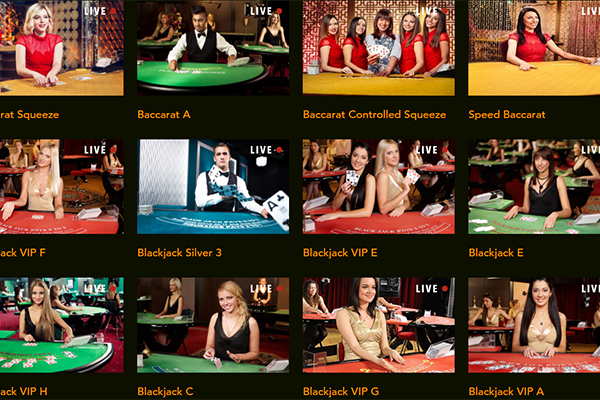The width and height of the screenshot is (600, 400).
Task: Click the LIVE icon on Blackjack C
Action: tap(266, 289)
